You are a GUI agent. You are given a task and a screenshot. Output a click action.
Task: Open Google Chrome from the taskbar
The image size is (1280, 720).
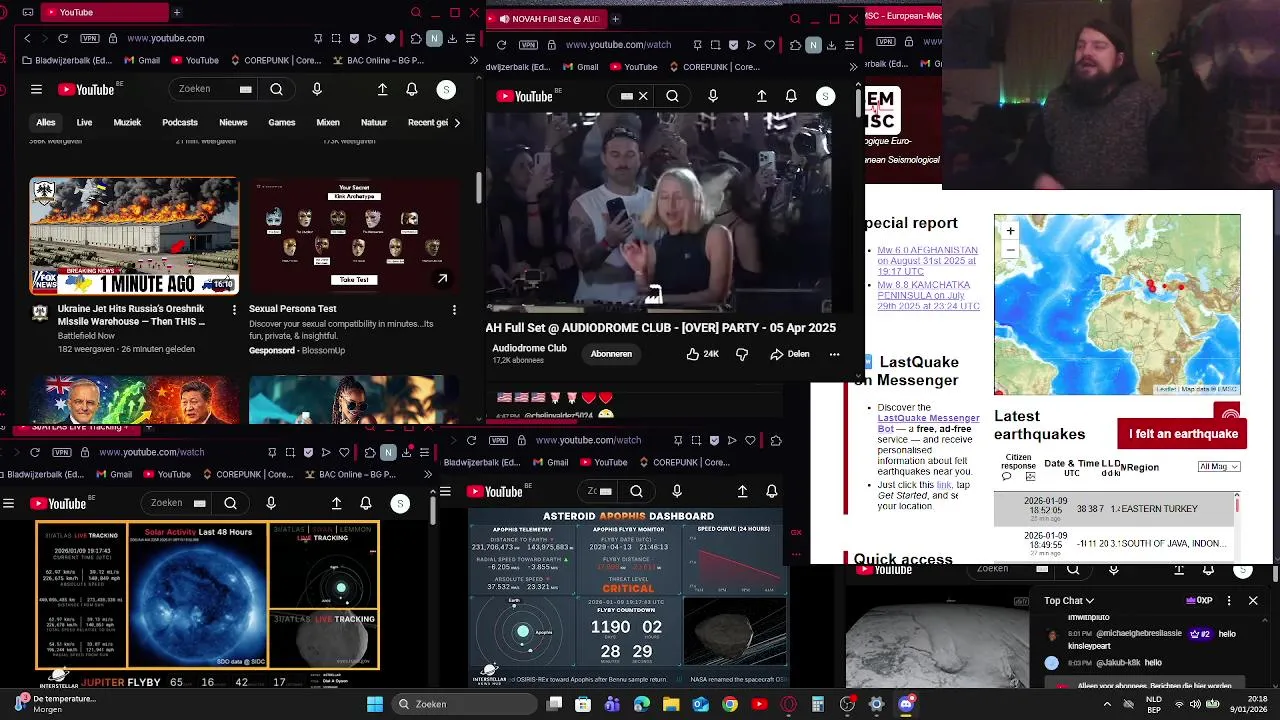[x=730, y=704]
